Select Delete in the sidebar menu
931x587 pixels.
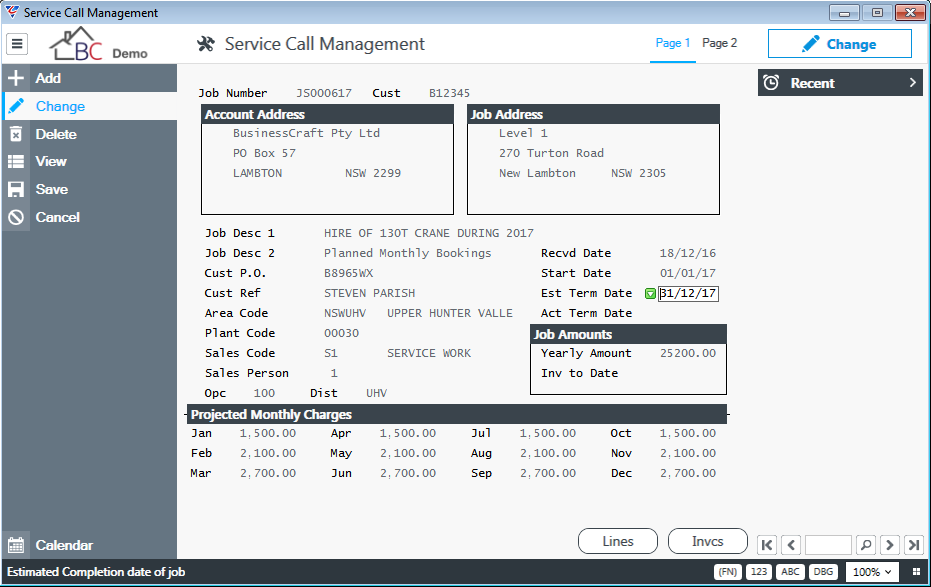[89, 134]
